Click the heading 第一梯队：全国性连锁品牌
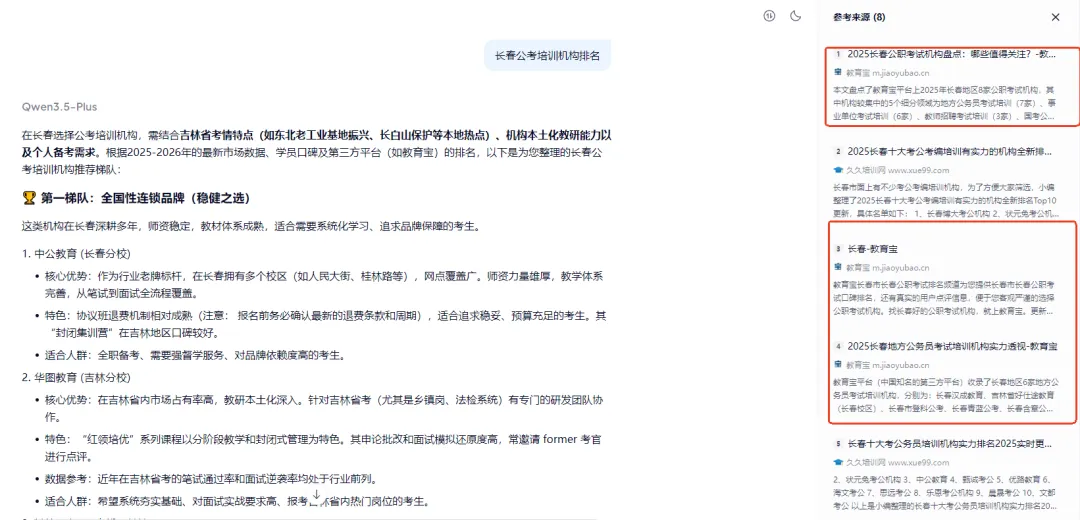 coord(145,198)
